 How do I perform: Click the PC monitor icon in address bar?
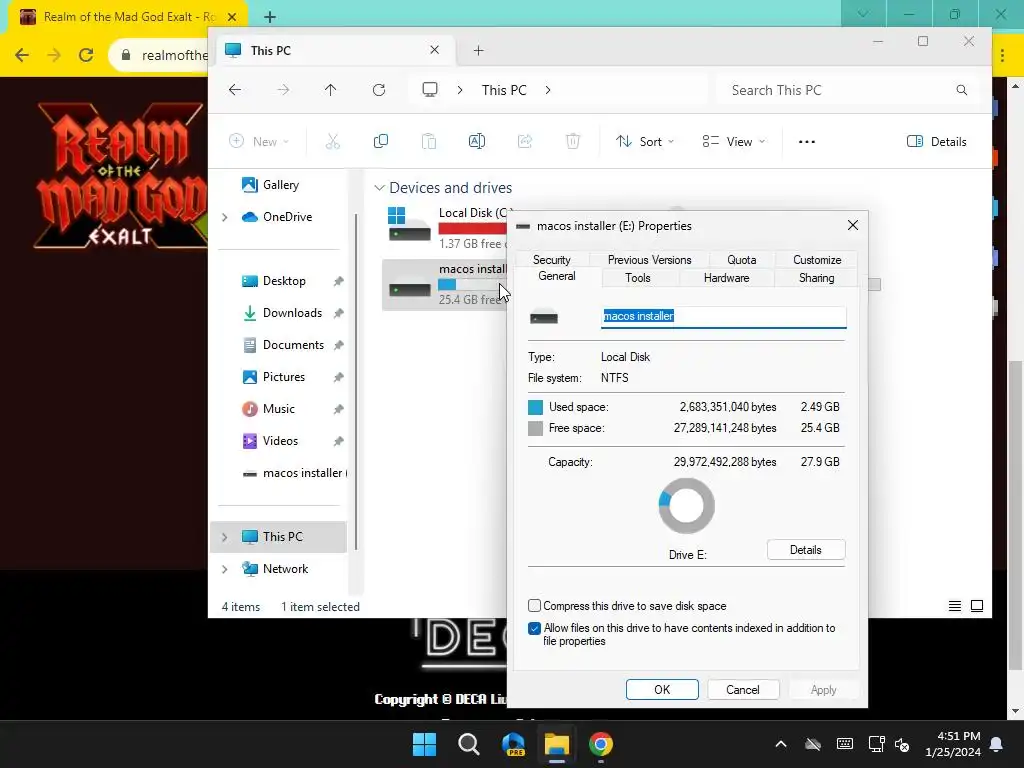[430, 90]
